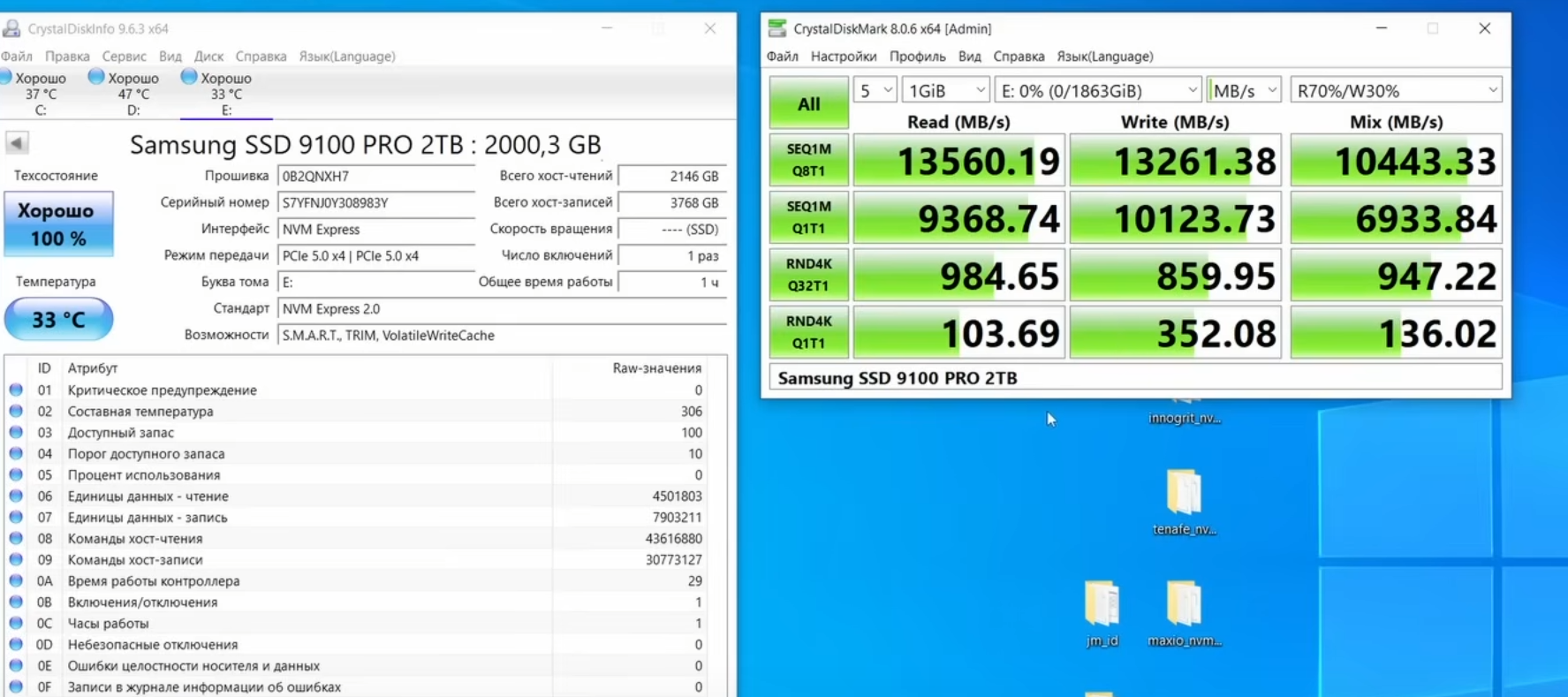Click the 33 °C temperature button

point(58,319)
